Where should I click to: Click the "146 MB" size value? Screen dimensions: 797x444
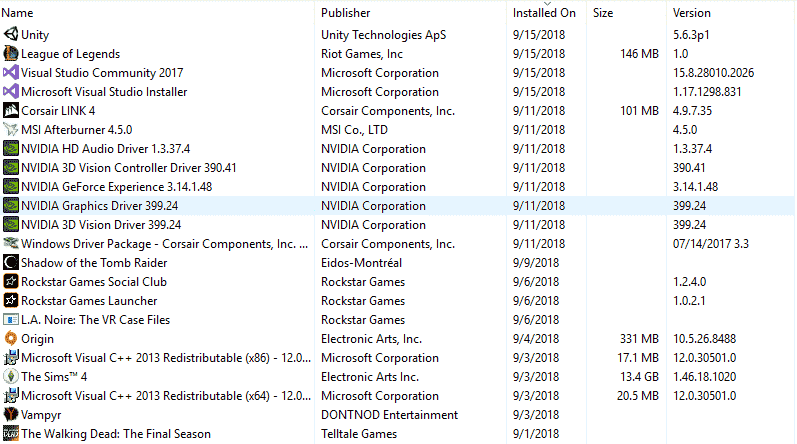[639, 54]
